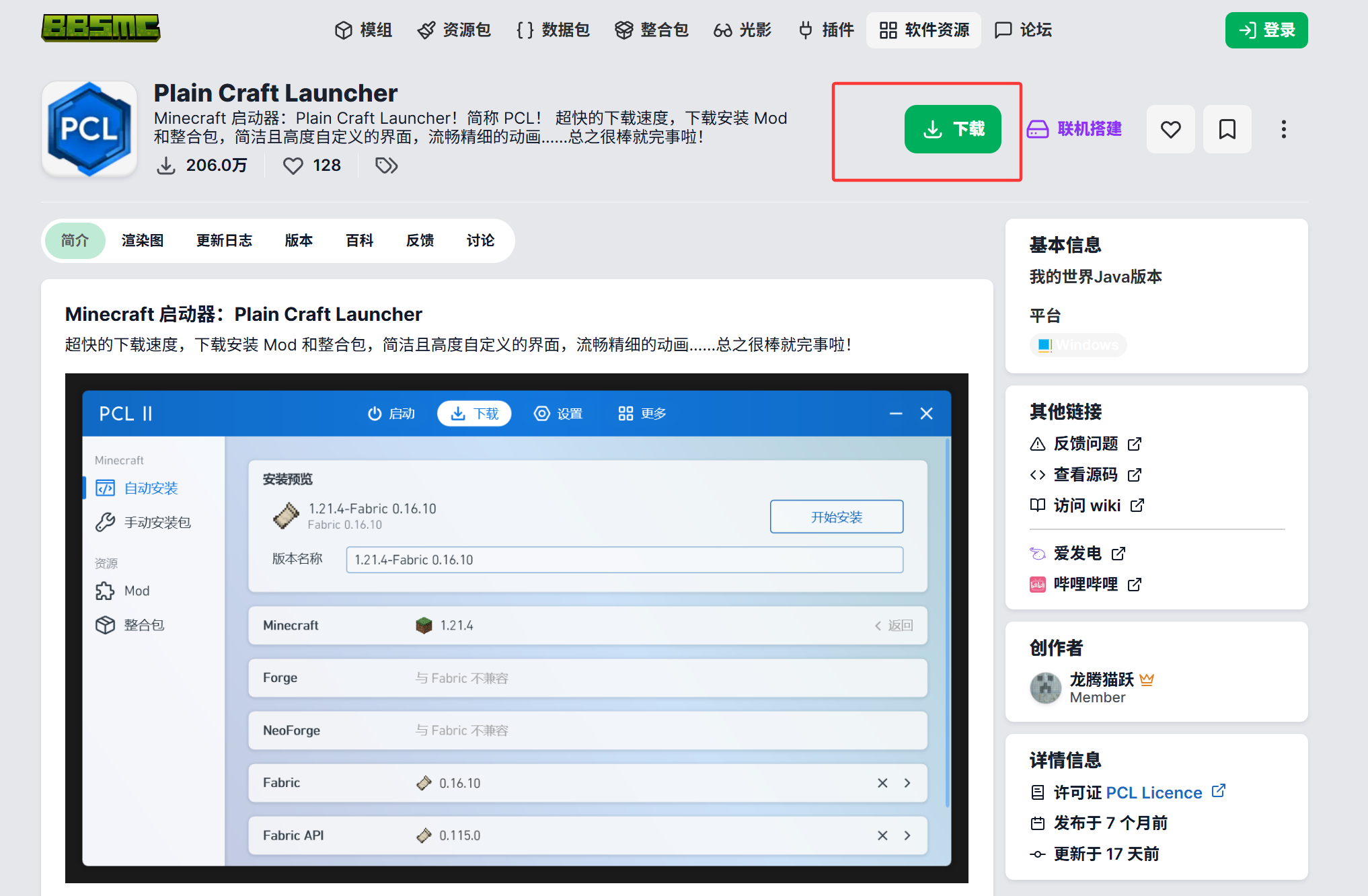This screenshot has width=1368, height=896.
Task: Switch to the 版本 tab
Action: click(299, 241)
